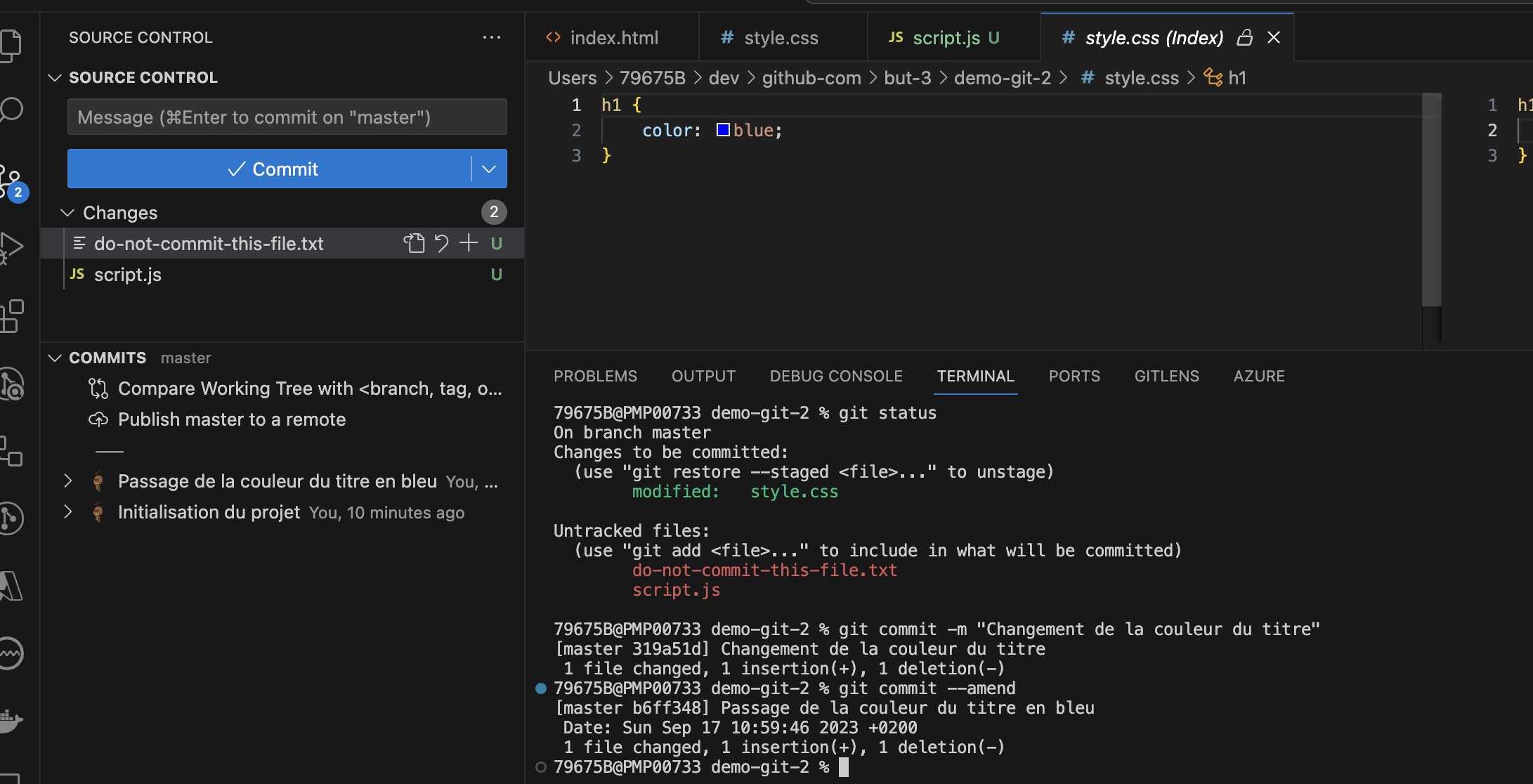Open the Azure view in activity bar

click(x=11, y=586)
